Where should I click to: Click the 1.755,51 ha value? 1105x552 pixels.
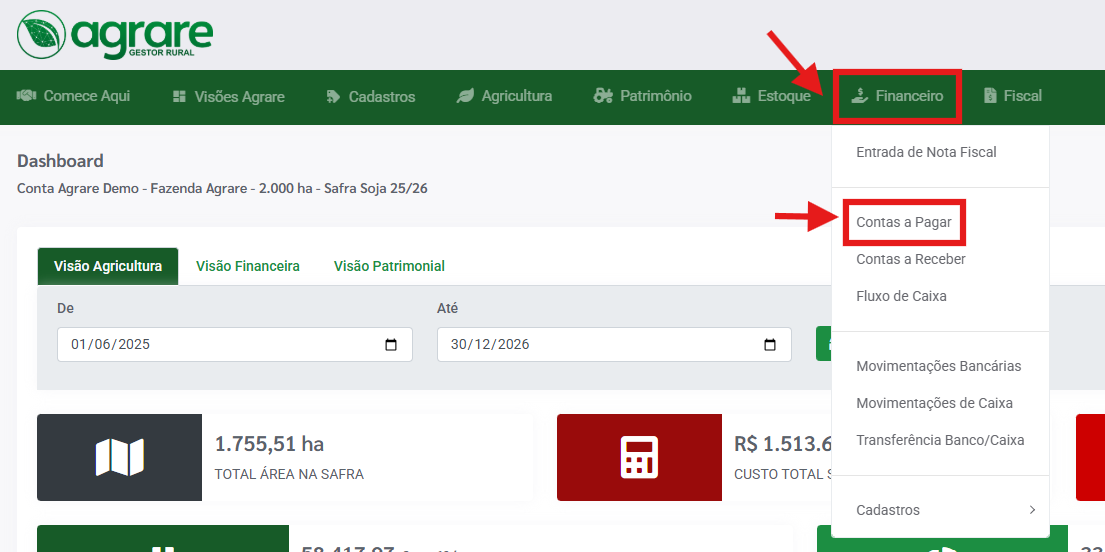(x=269, y=443)
